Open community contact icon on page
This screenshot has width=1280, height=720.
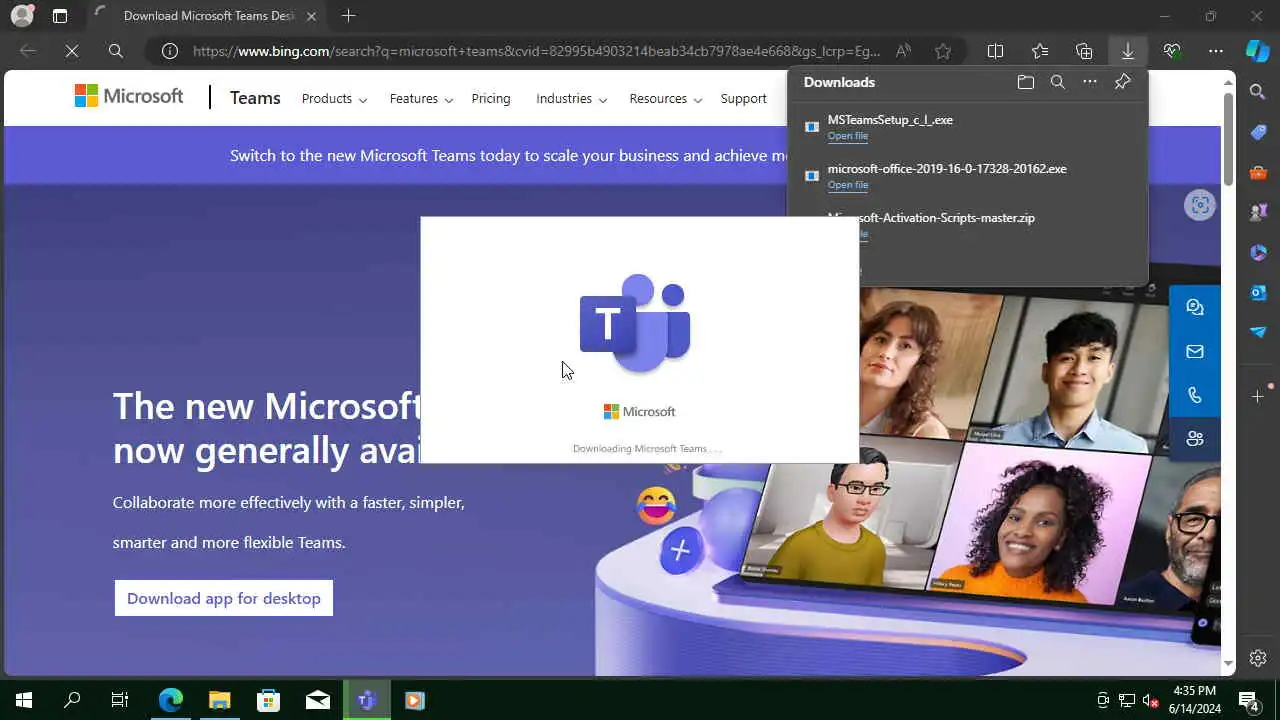coord(1194,438)
